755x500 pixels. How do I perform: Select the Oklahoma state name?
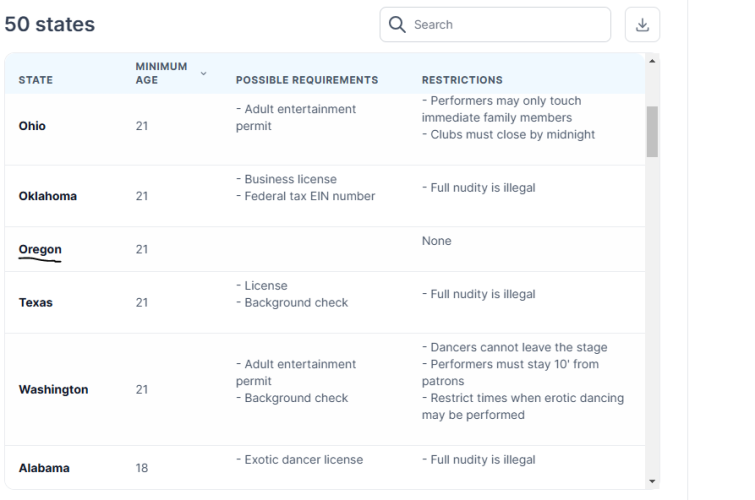click(48, 196)
